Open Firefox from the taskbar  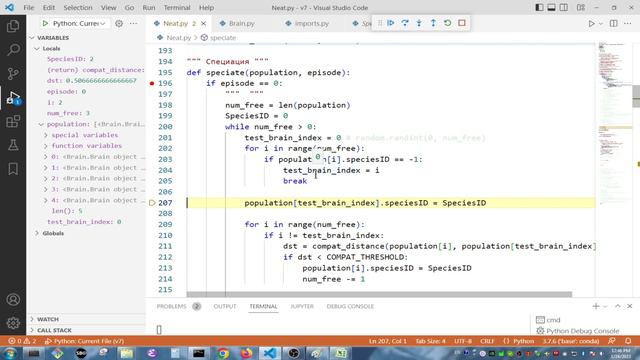coord(246,353)
